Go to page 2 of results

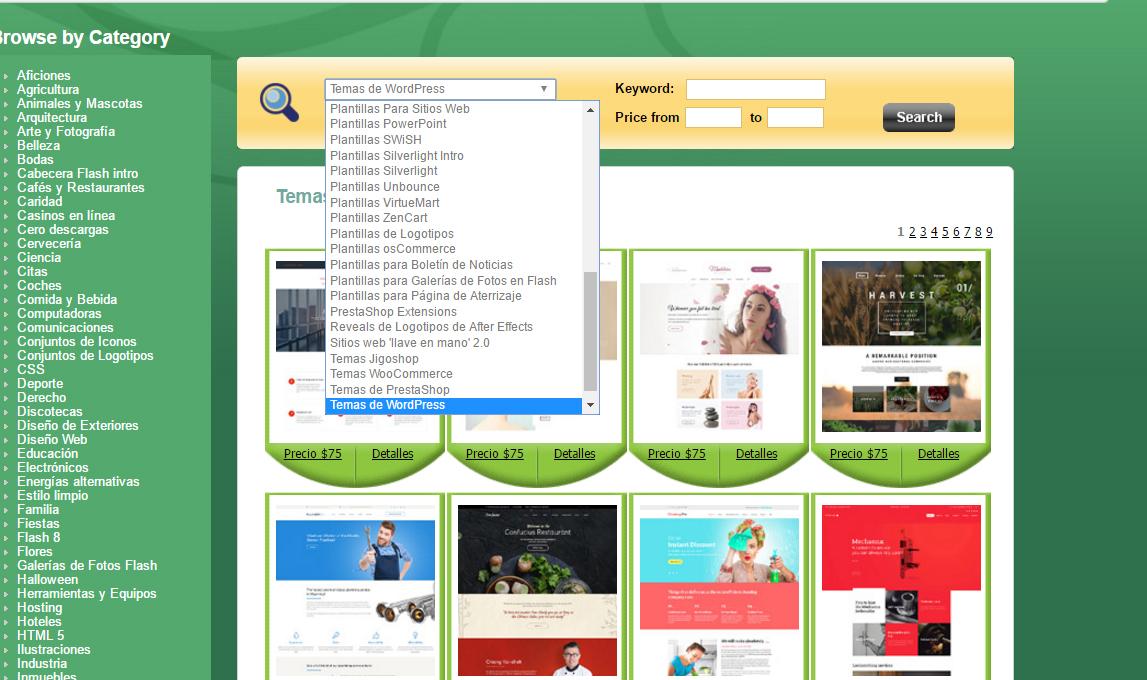911,231
